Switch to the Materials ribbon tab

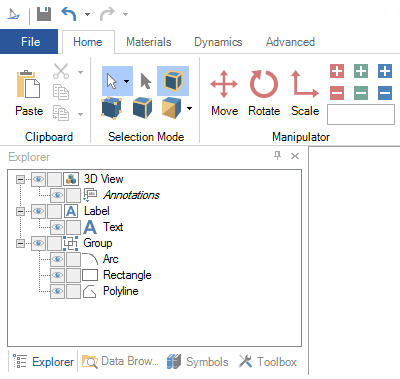click(149, 42)
